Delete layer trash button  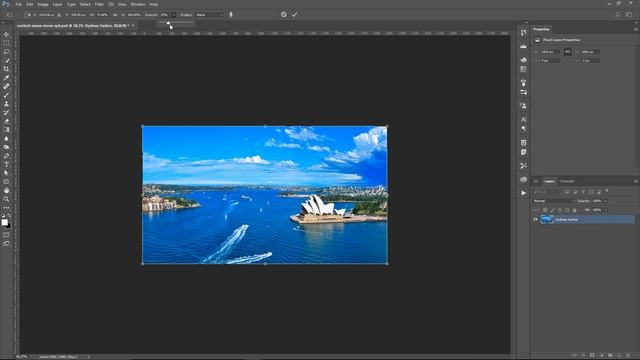click(x=628, y=356)
